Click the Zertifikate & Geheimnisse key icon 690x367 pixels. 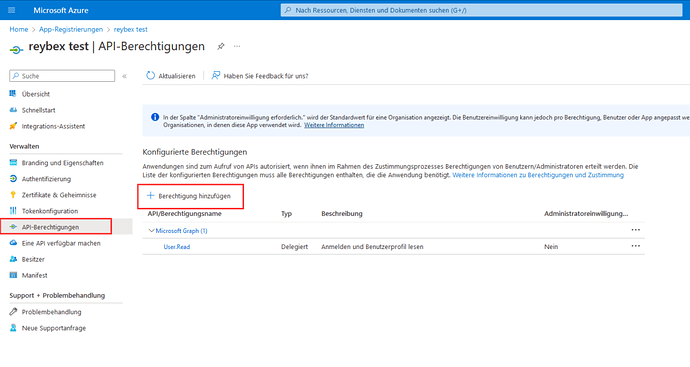point(13,195)
